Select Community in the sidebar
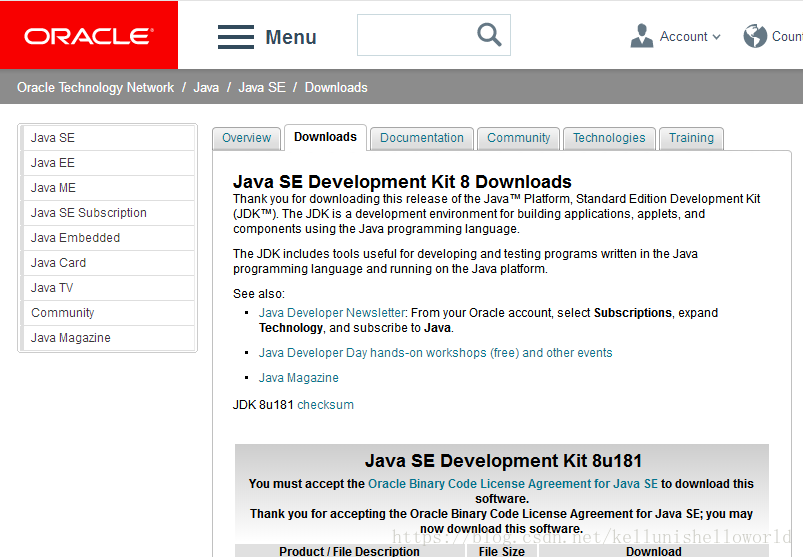The image size is (803, 557). [109, 313]
